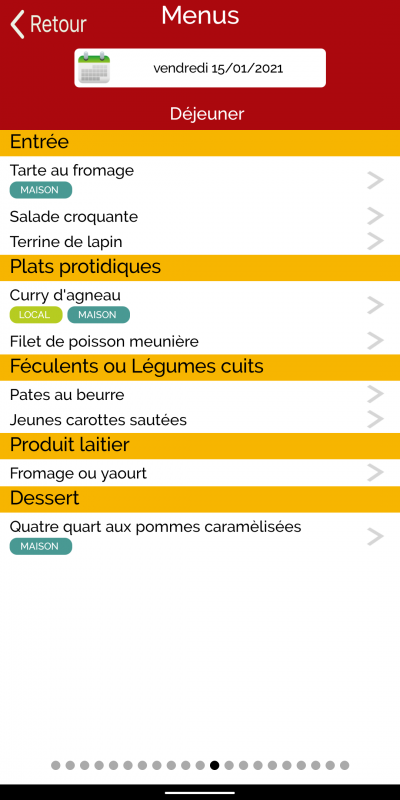Tap the calendar icon in date field
The image size is (400, 800).
(94, 67)
